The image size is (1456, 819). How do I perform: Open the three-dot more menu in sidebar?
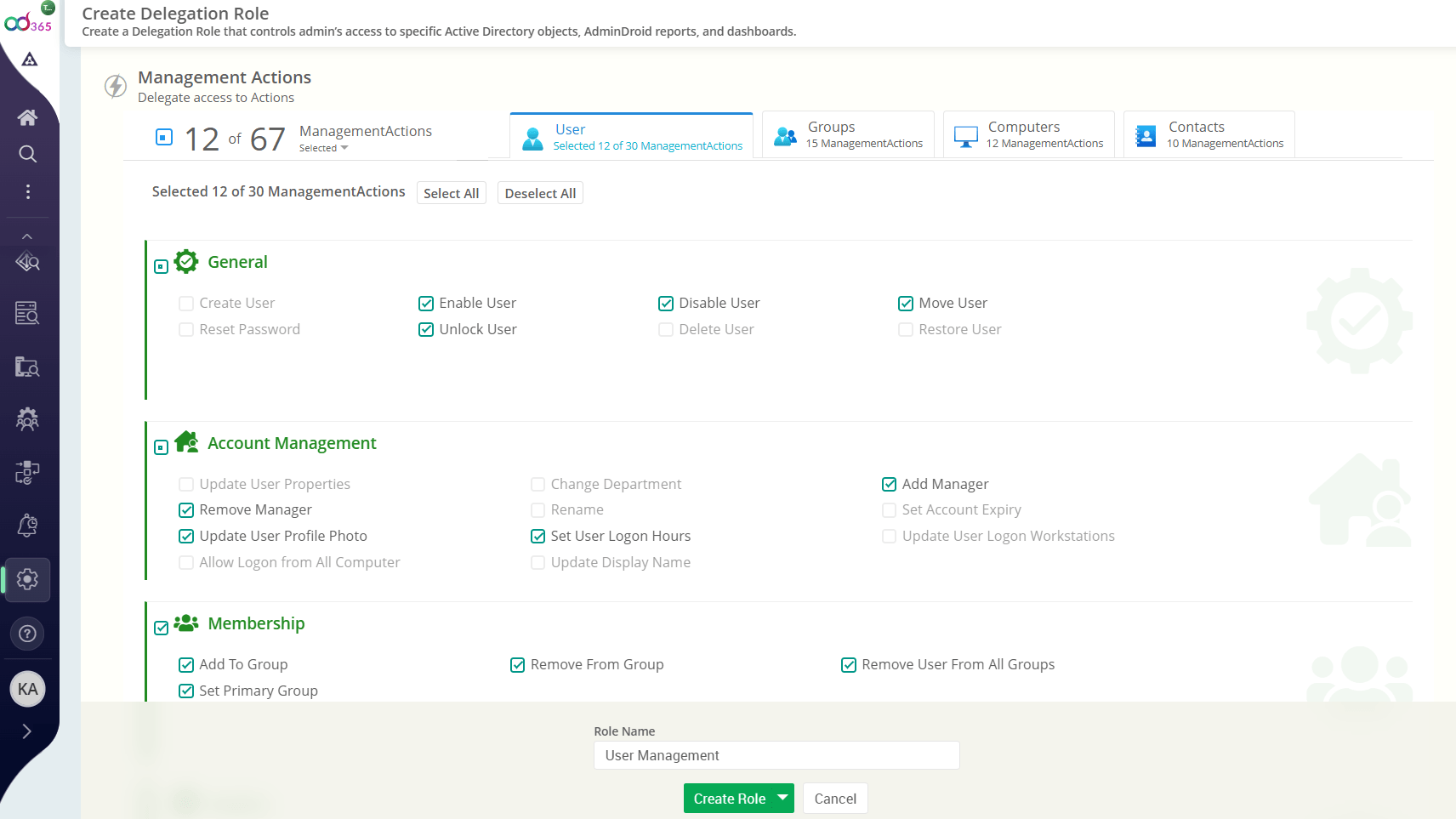point(27,191)
